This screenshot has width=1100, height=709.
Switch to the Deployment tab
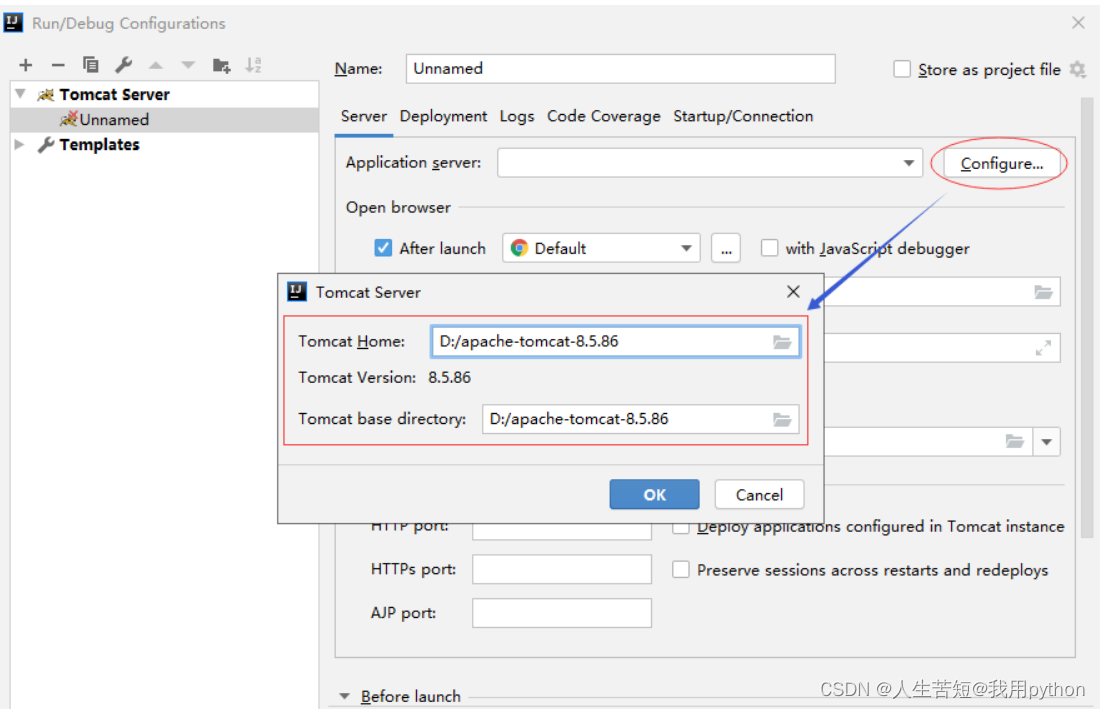(x=443, y=116)
